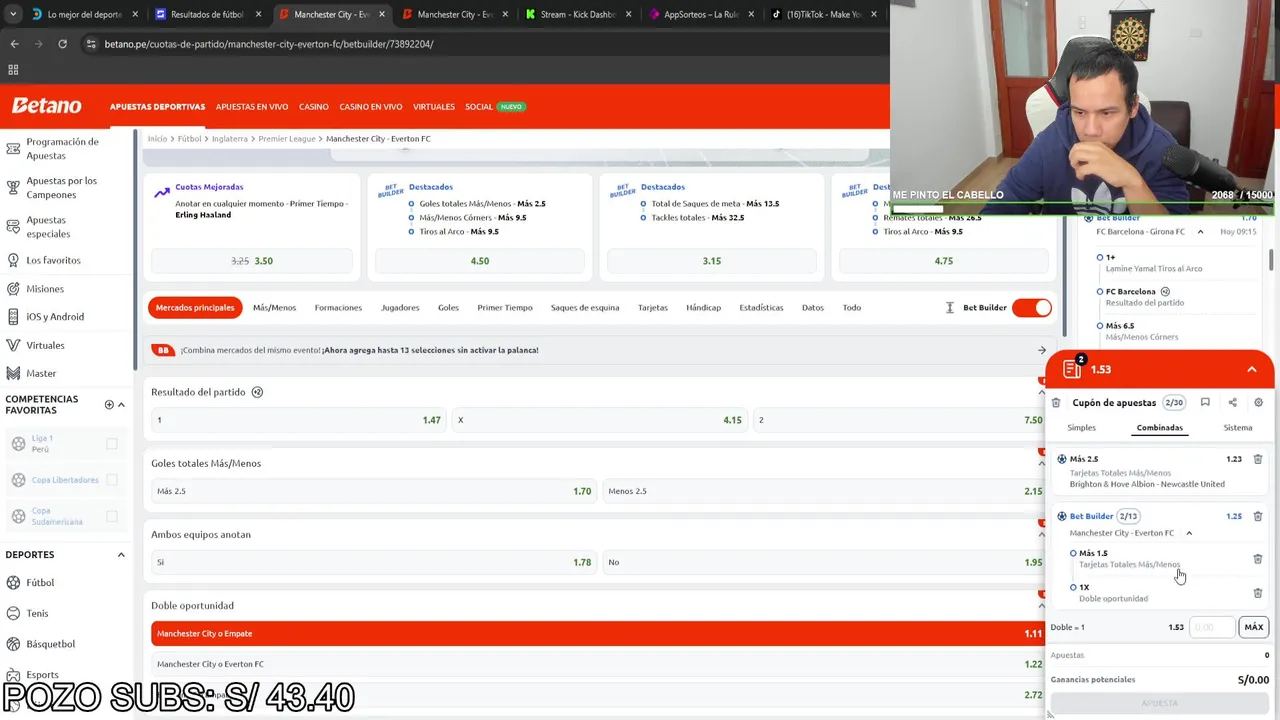The width and height of the screenshot is (1280, 720).
Task: Pick draw X at 4.15
Action: [x=599, y=420]
